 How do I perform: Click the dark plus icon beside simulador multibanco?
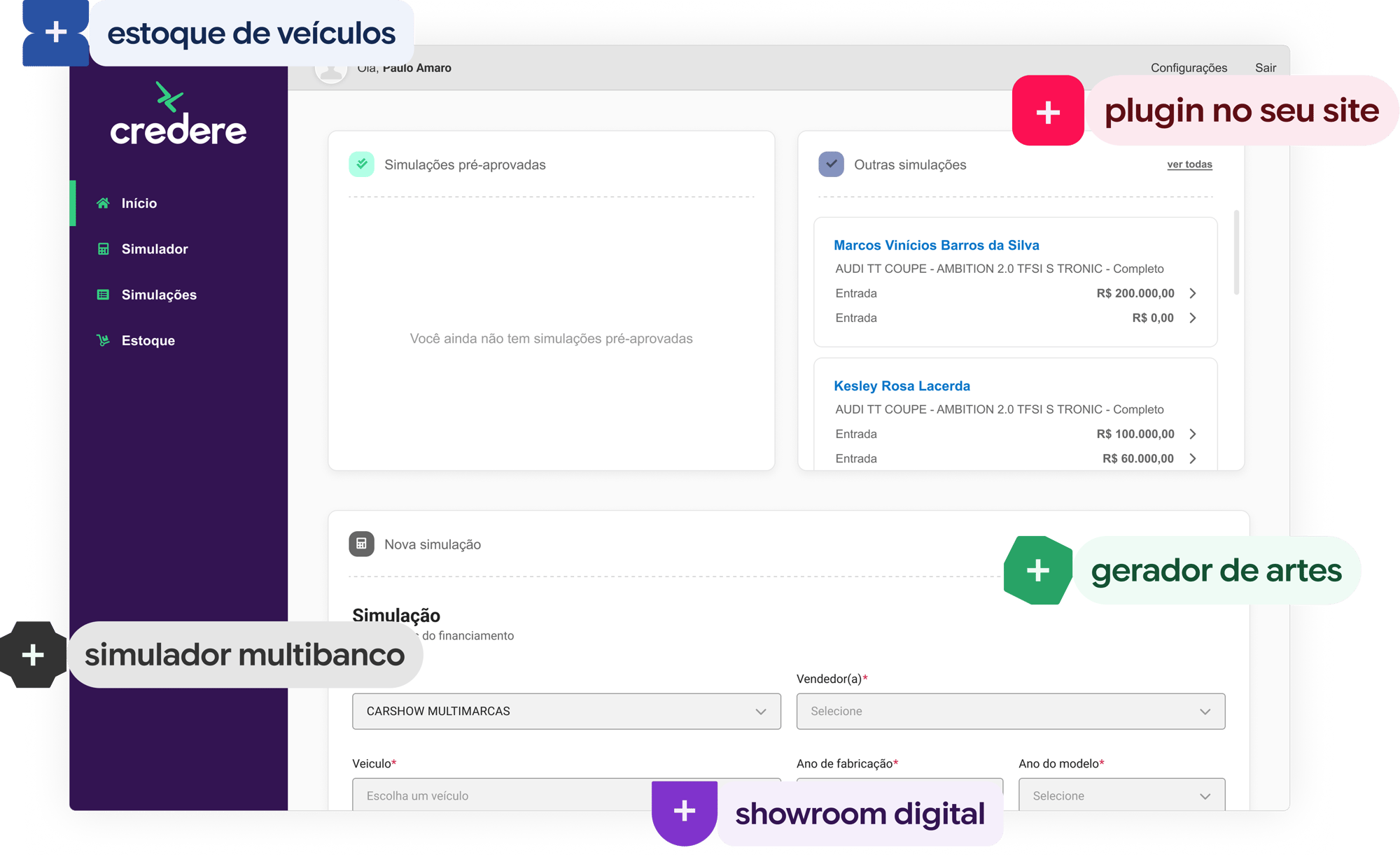pos(33,655)
